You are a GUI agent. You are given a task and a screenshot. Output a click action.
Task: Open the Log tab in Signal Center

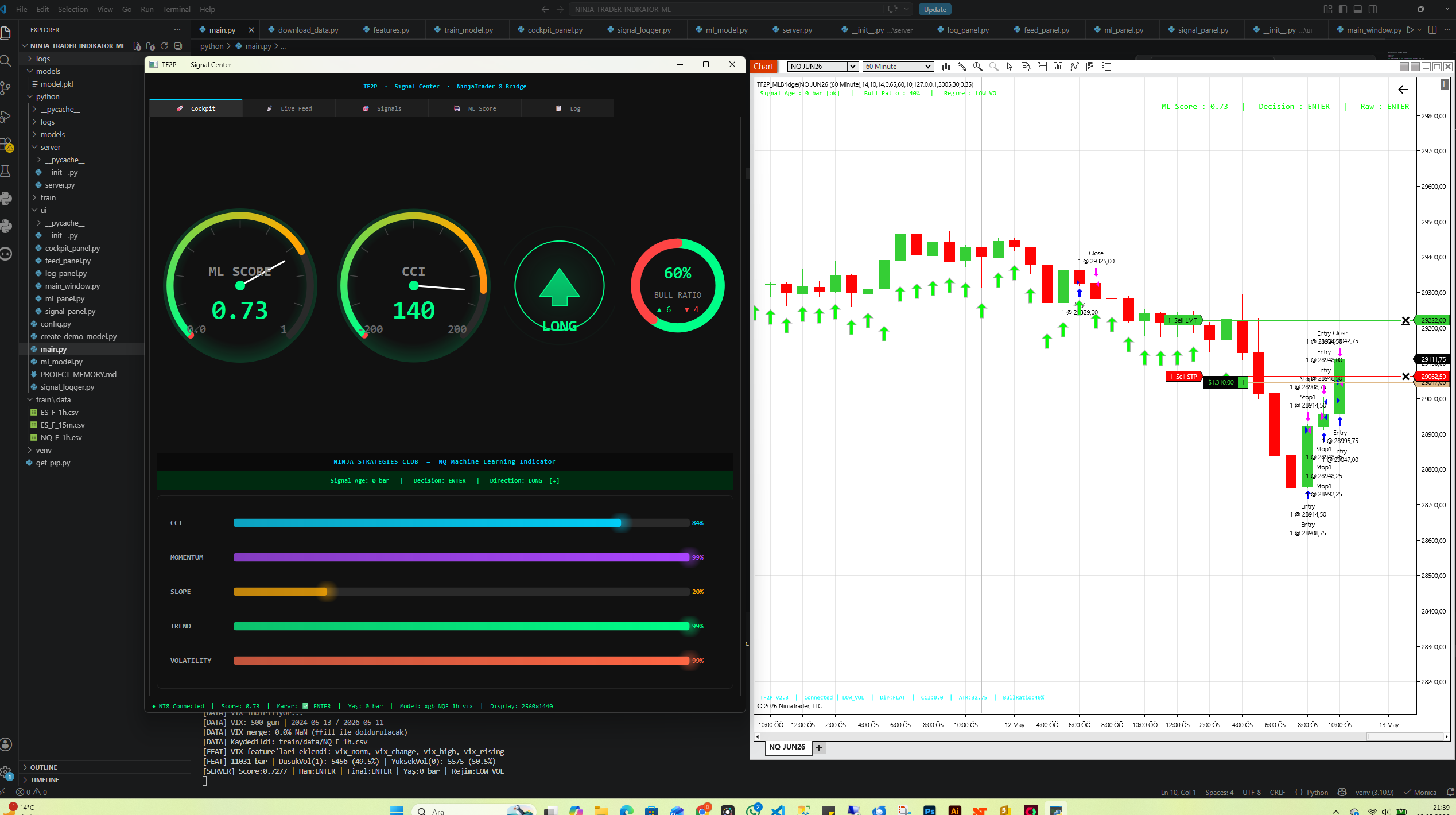click(x=568, y=108)
